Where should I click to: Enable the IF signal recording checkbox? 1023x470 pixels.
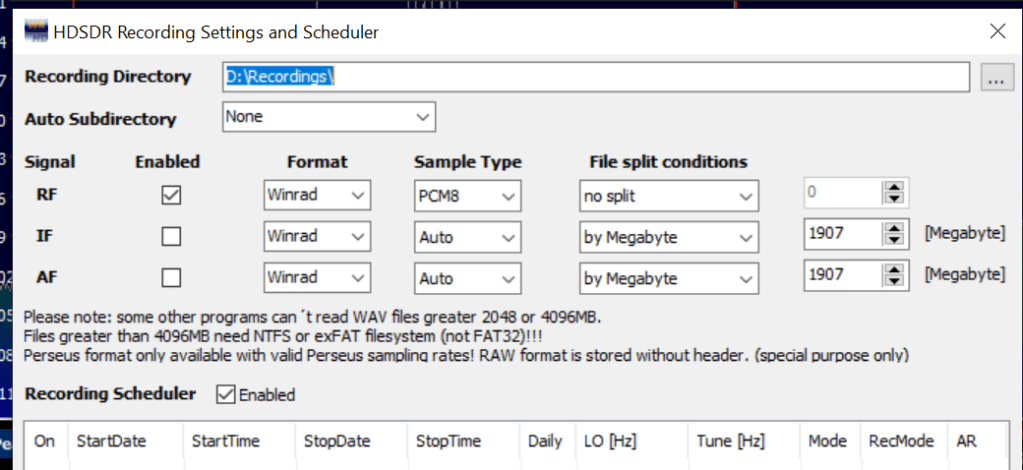coord(172,237)
